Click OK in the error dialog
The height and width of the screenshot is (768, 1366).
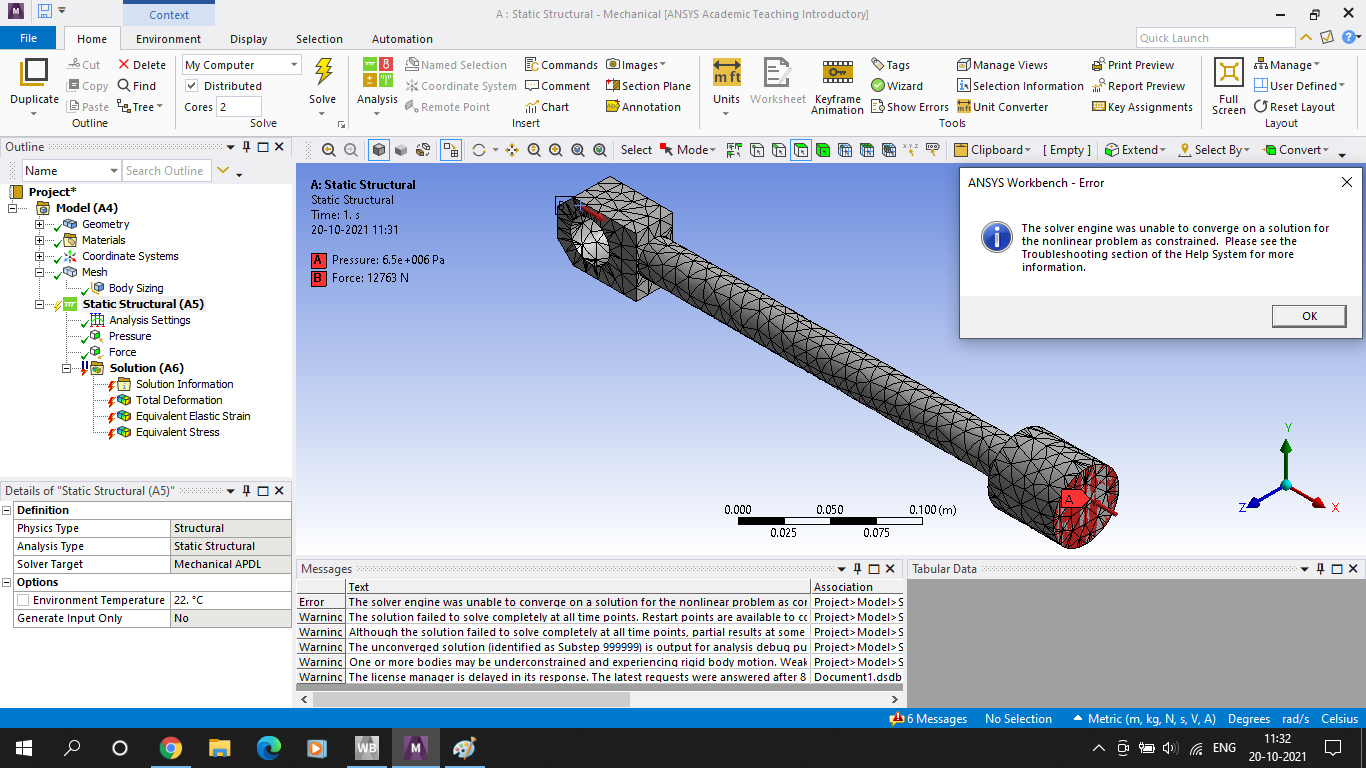click(x=1309, y=316)
